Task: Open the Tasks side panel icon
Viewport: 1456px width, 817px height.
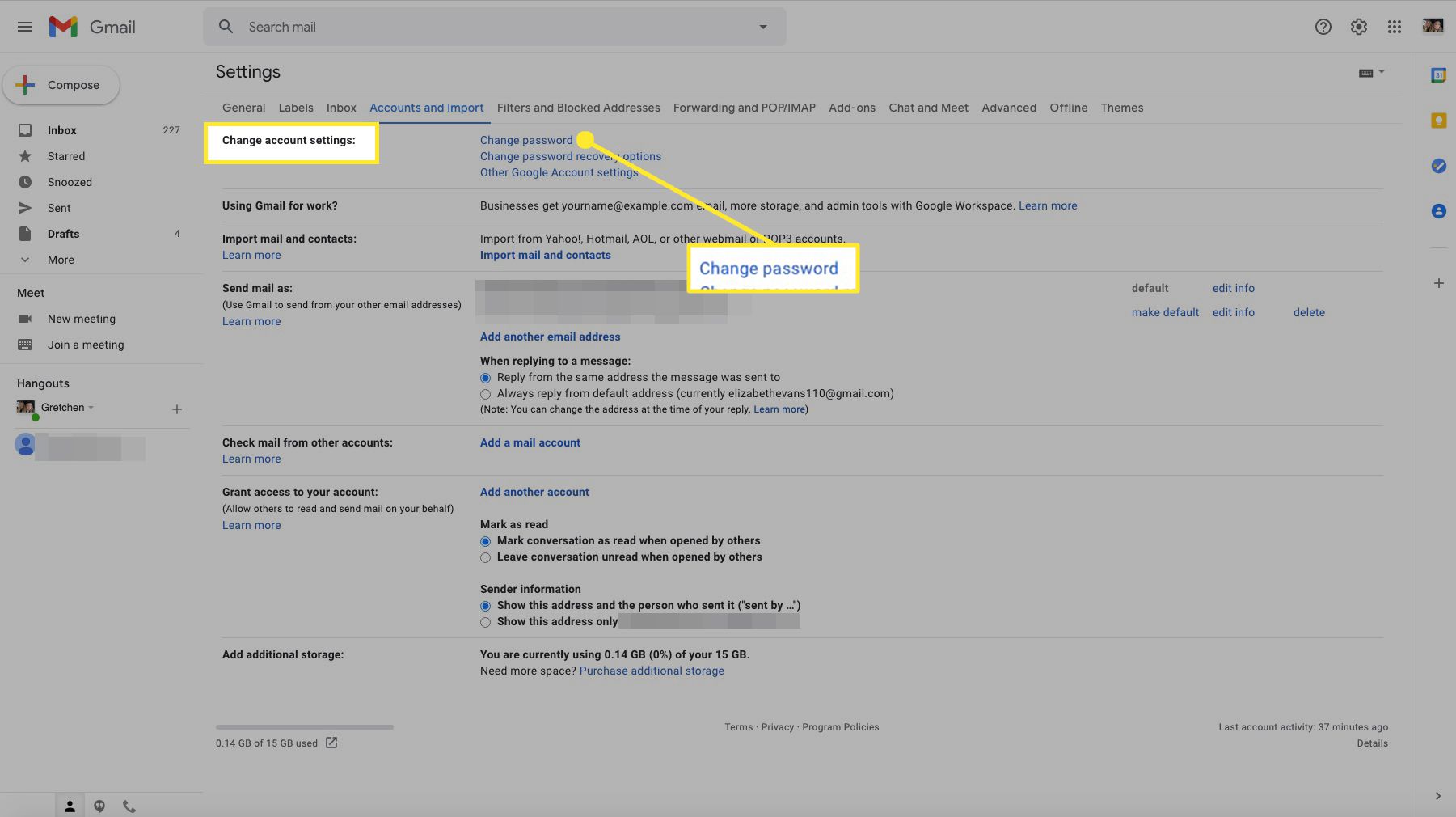Action: click(x=1438, y=166)
